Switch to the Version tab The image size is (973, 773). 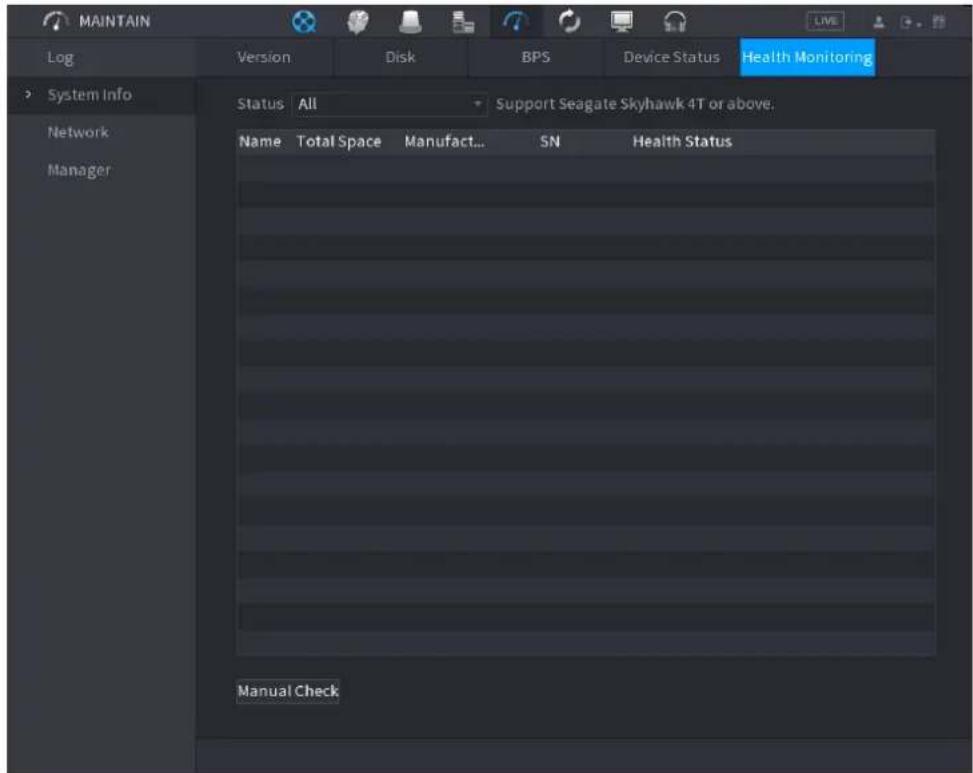tap(264, 57)
